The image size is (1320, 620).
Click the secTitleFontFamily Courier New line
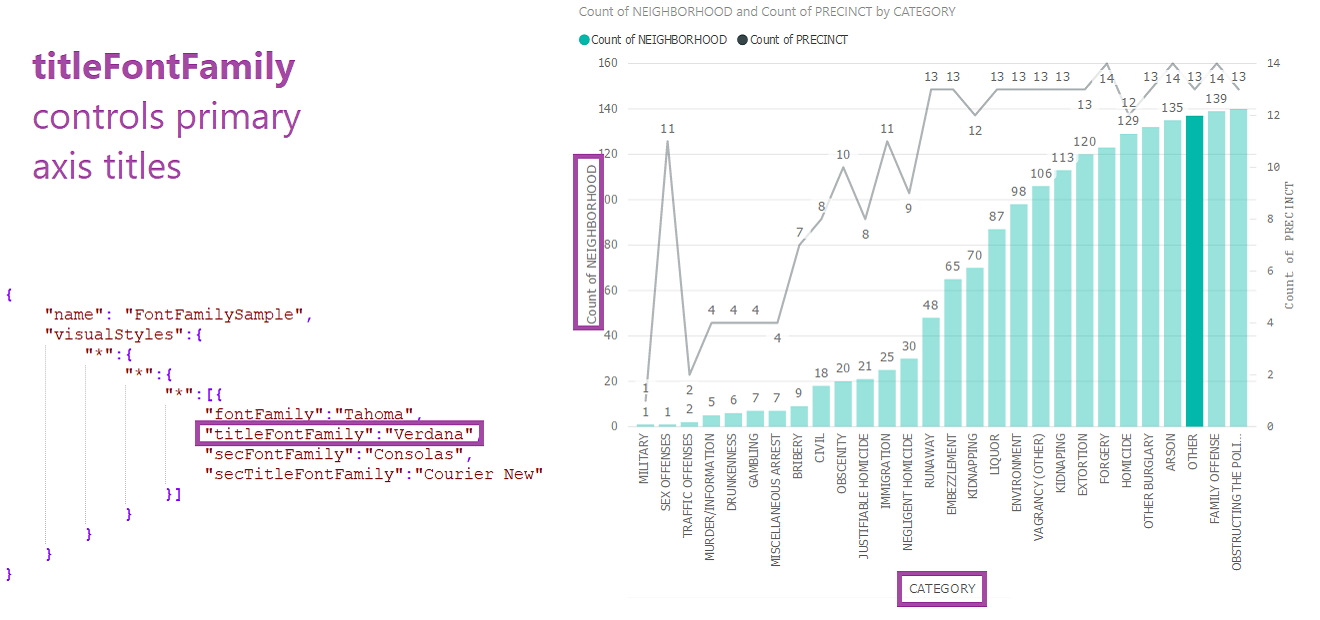(372, 474)
